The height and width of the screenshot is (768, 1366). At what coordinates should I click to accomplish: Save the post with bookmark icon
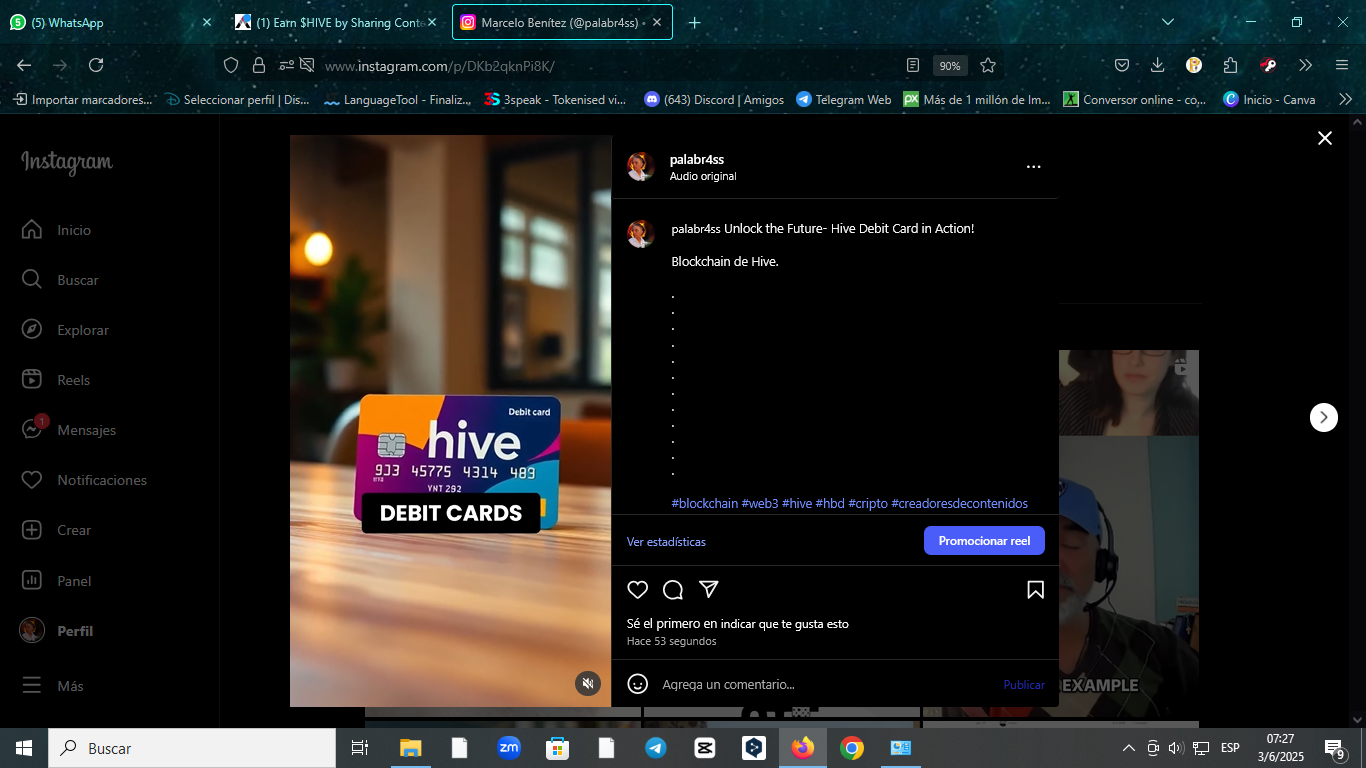pos(1036,590)
